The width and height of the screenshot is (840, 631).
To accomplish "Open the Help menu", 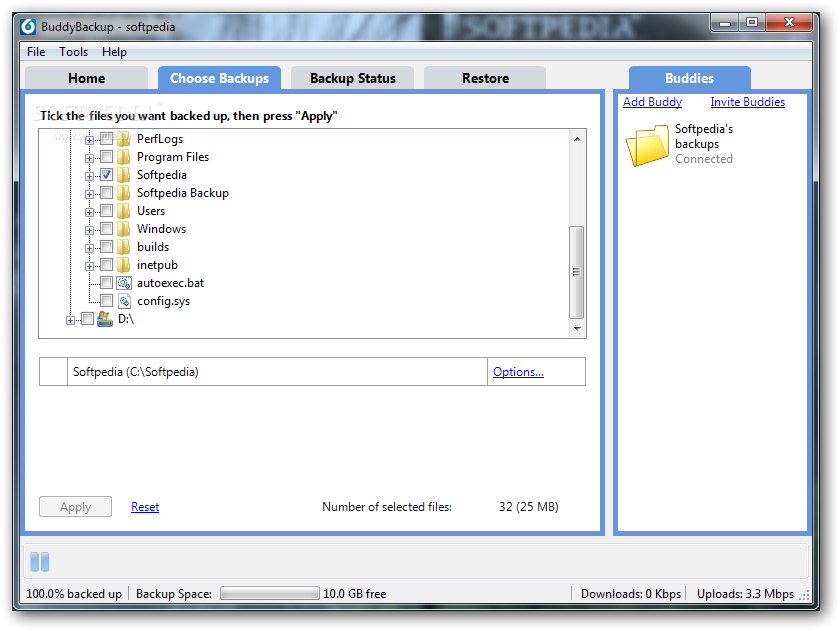I will [114, 52].
